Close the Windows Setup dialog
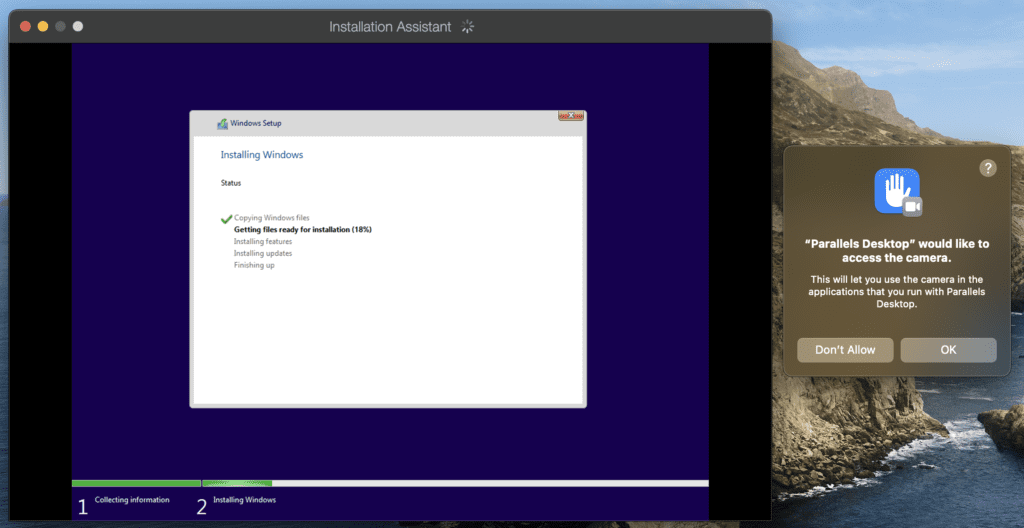 [571, 116]
